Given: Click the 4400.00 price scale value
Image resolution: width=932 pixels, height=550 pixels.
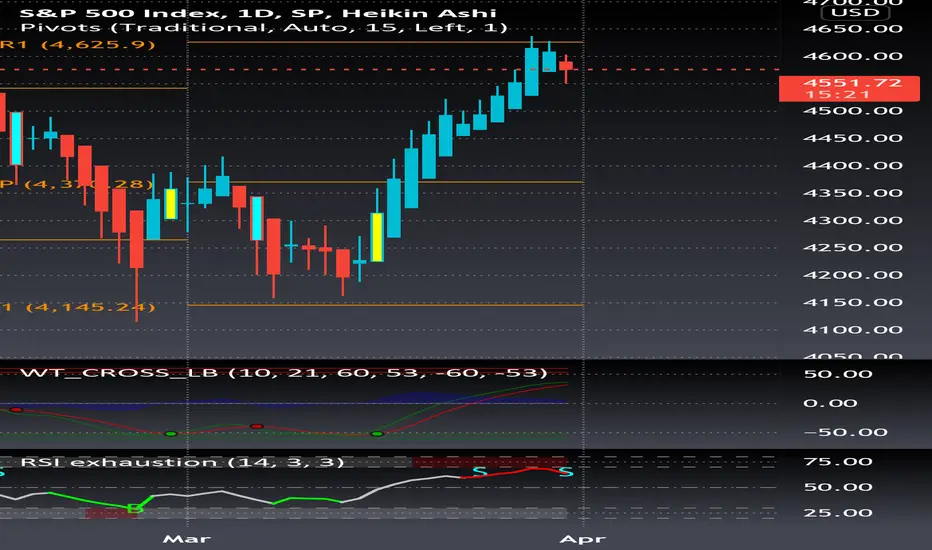Looking at the screenshot, I should click(852, 165).
